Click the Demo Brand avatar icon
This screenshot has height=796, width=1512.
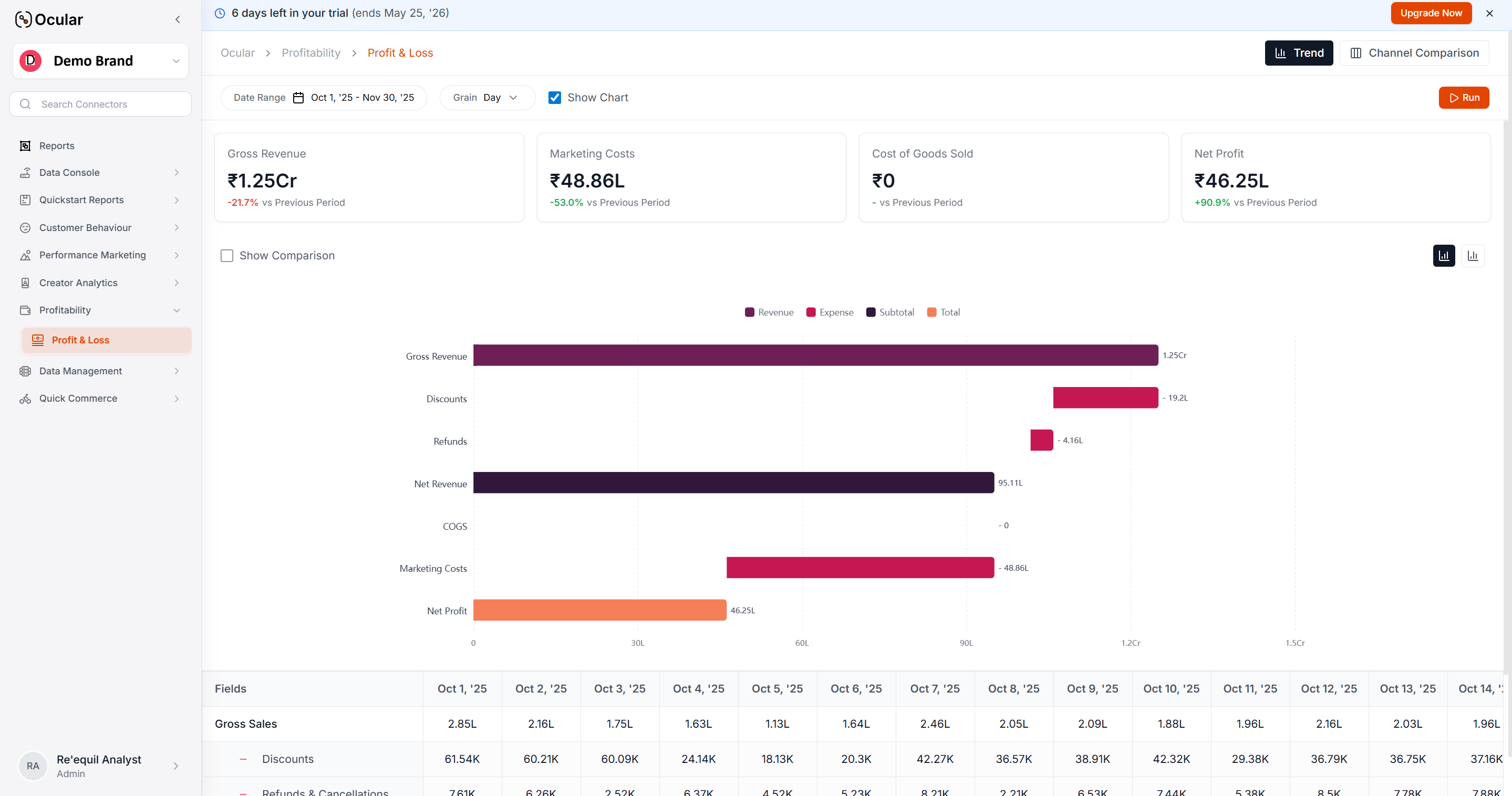(x=30, y=61)
